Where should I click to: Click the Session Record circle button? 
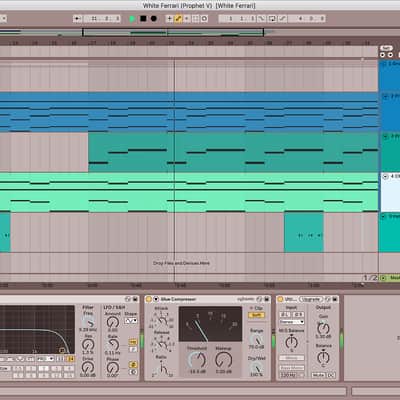(x=204, y=19)
